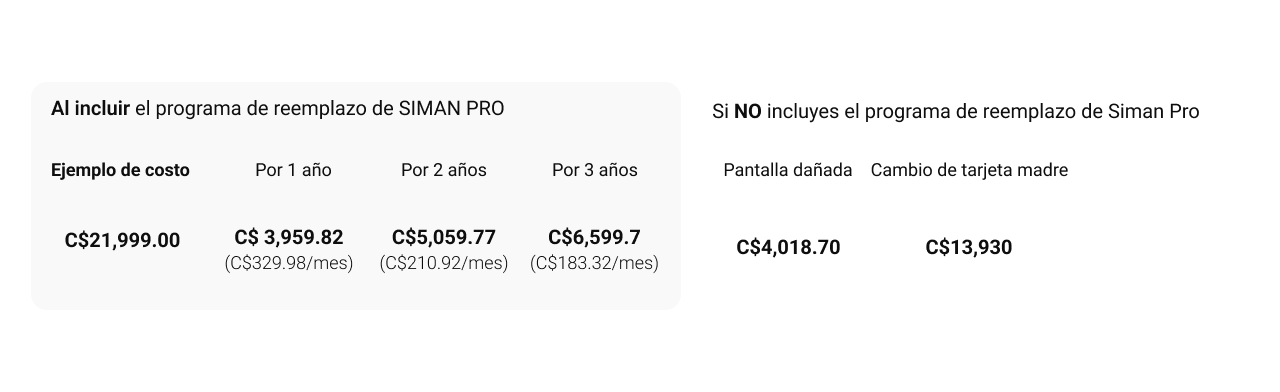Click the C$6,599.7 price

point(594,237)
